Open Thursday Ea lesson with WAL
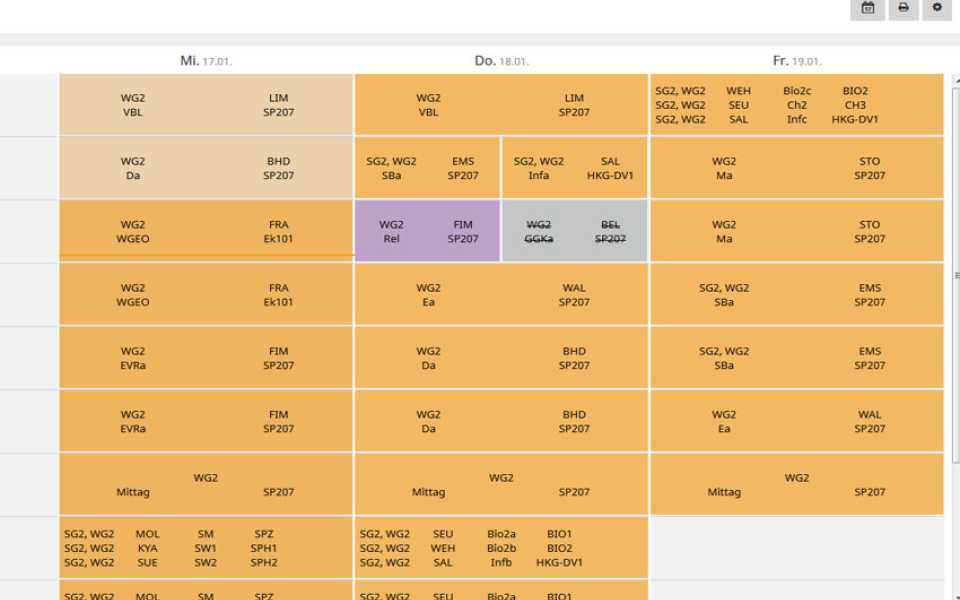Image resolution: width=960 pixels, height=600 pixels. pyautogui.click(x=501, y=295)
